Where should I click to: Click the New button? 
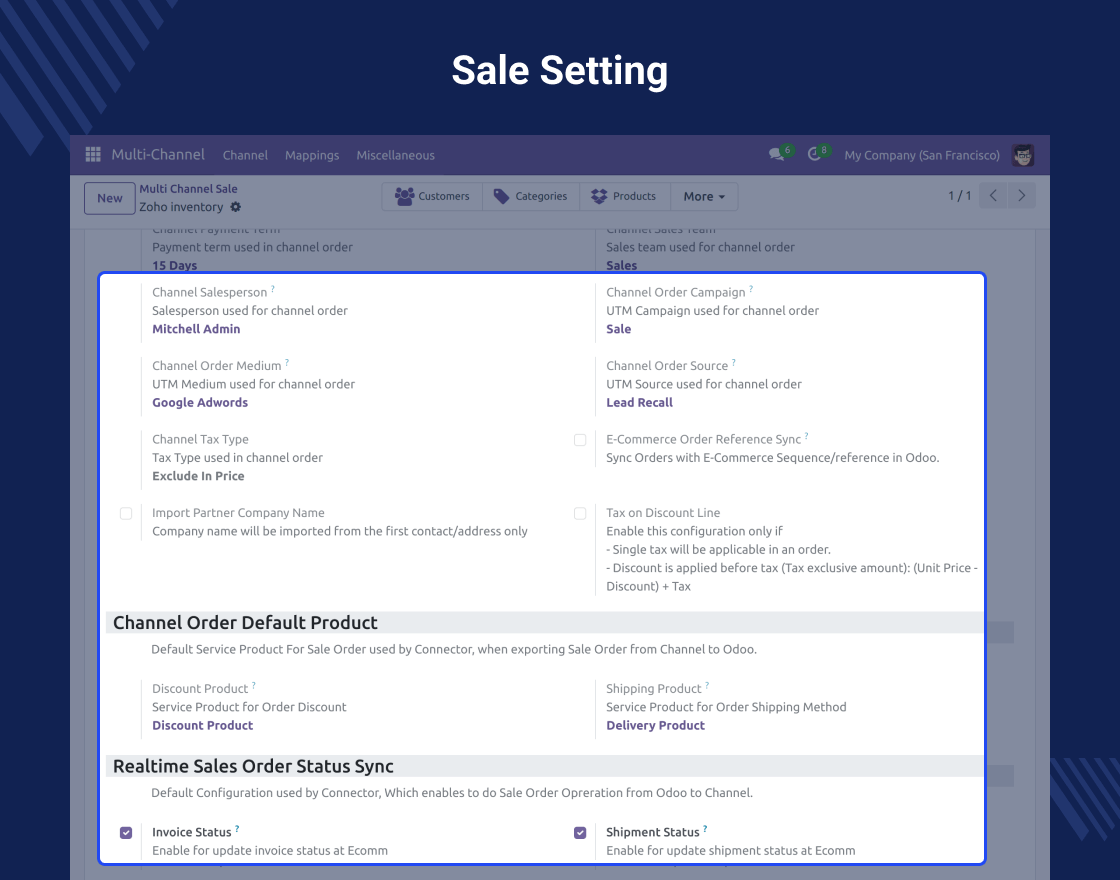(x=110, y=198)
